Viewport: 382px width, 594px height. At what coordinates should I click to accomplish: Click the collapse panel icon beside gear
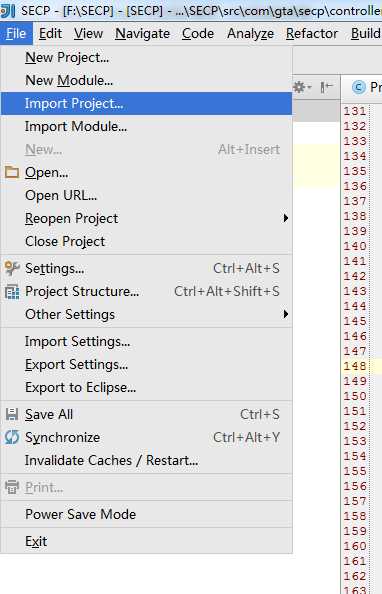click(x=326, y=88)
